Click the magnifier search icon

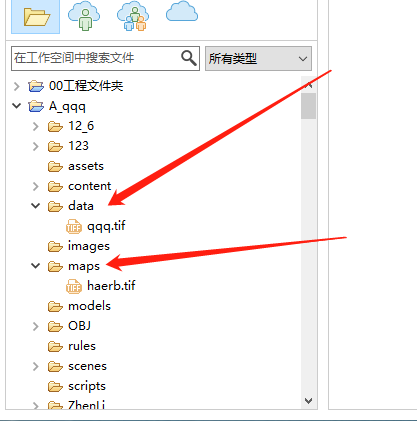pyautogui.click(x=189, y=58)
